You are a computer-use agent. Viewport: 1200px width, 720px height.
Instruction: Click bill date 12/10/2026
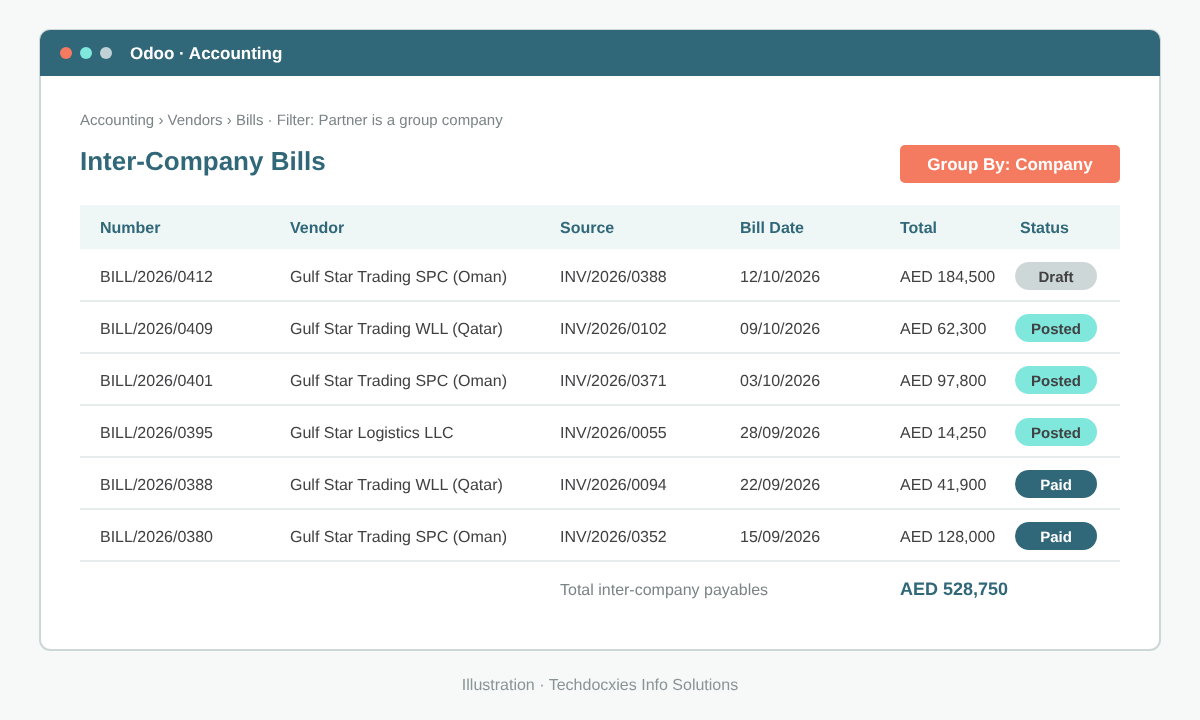(780, 277)
